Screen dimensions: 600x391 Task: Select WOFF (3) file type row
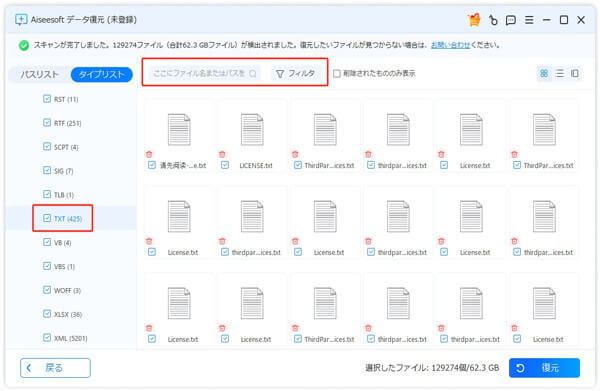click(x=71, y=290)
